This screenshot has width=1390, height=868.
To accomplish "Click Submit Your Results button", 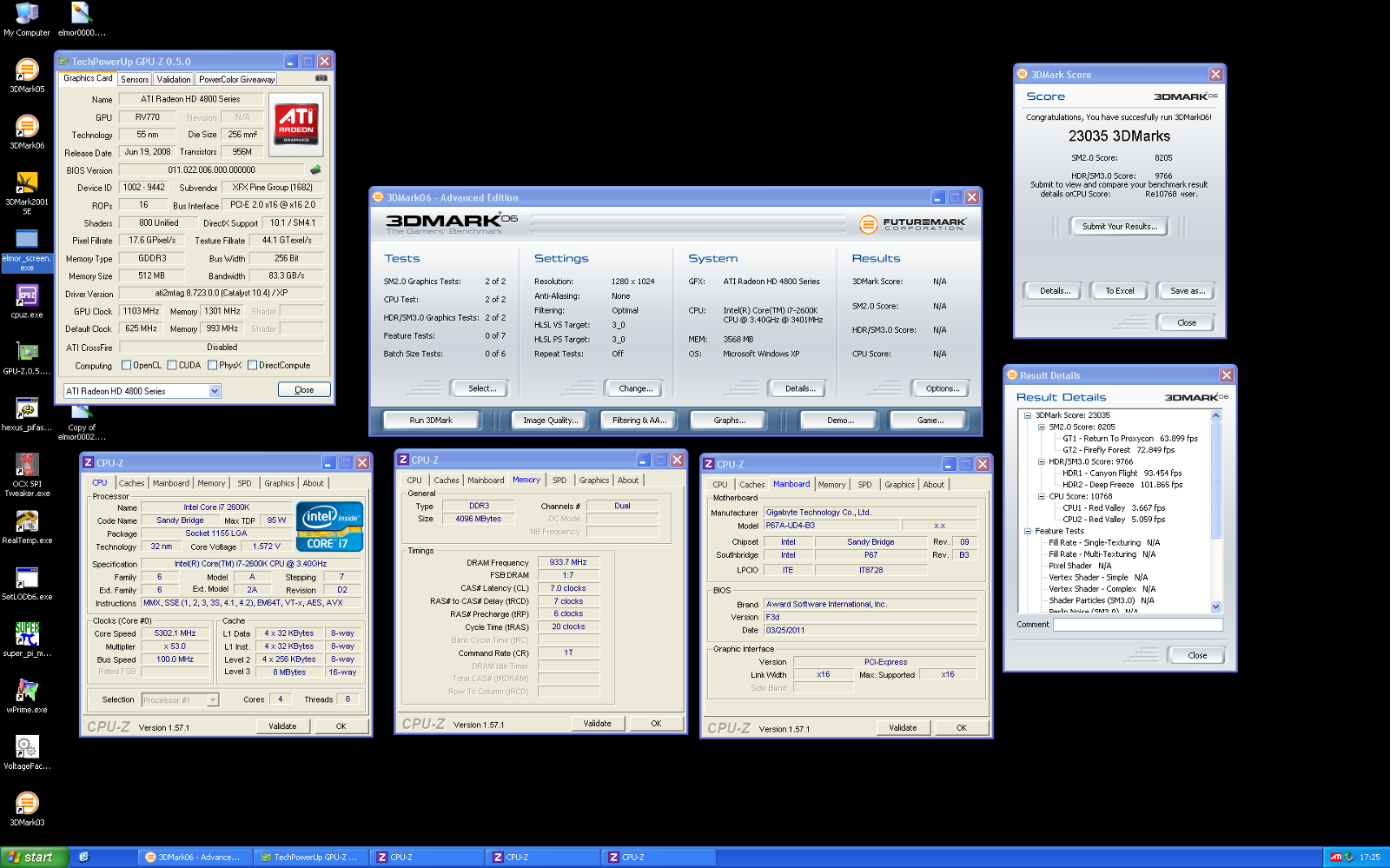I will pyautogui.click(x=1120, y=227).
